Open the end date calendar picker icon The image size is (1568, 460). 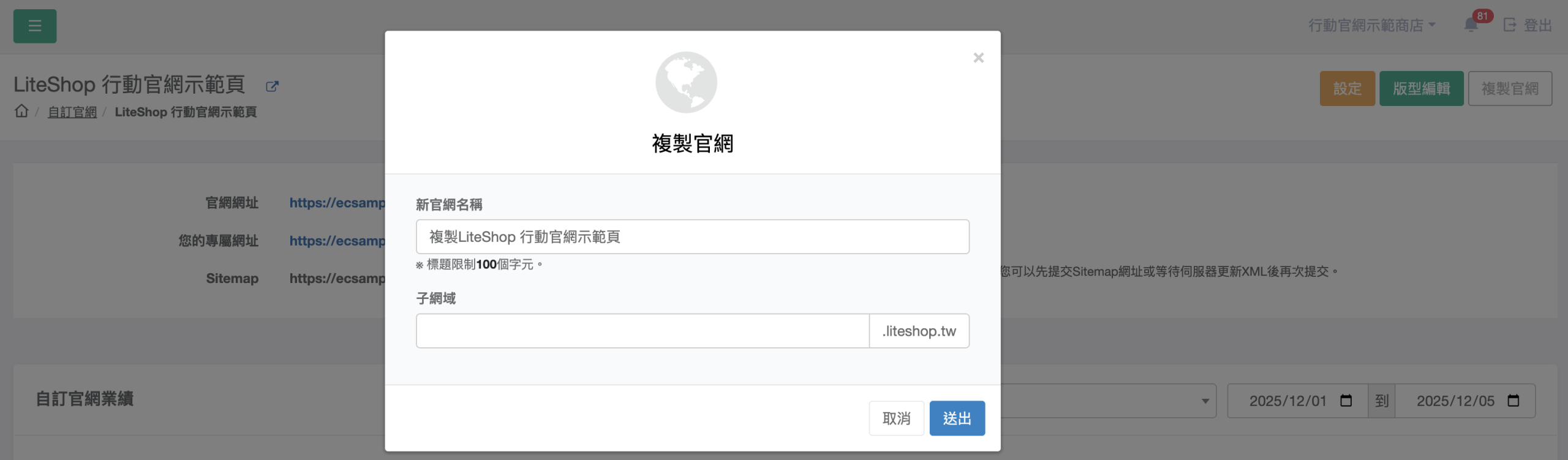click(1513, 401)
